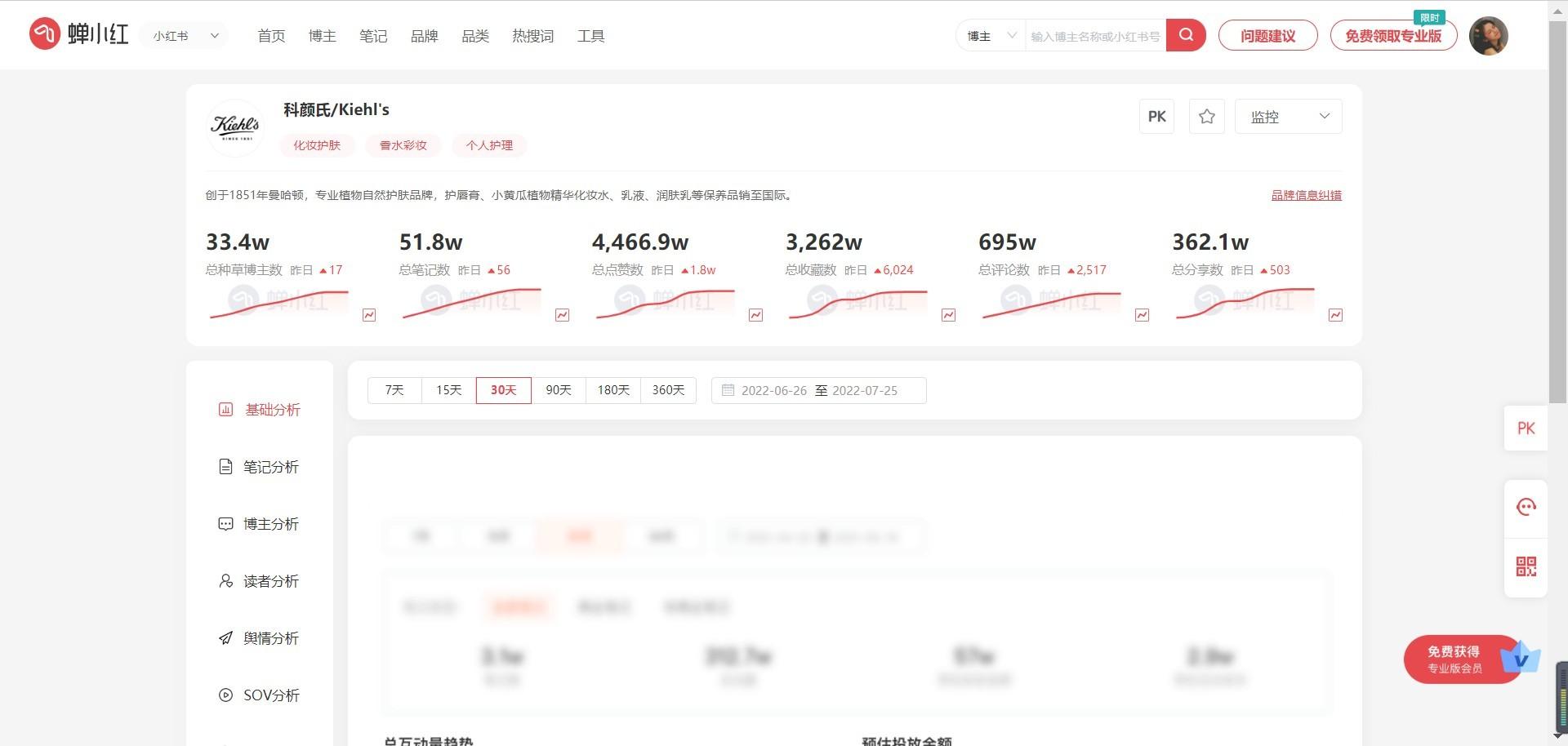Click the 香水彩妆 tag
The width and height of the screenshot is (1568, 746).
[x=403, y=145]
